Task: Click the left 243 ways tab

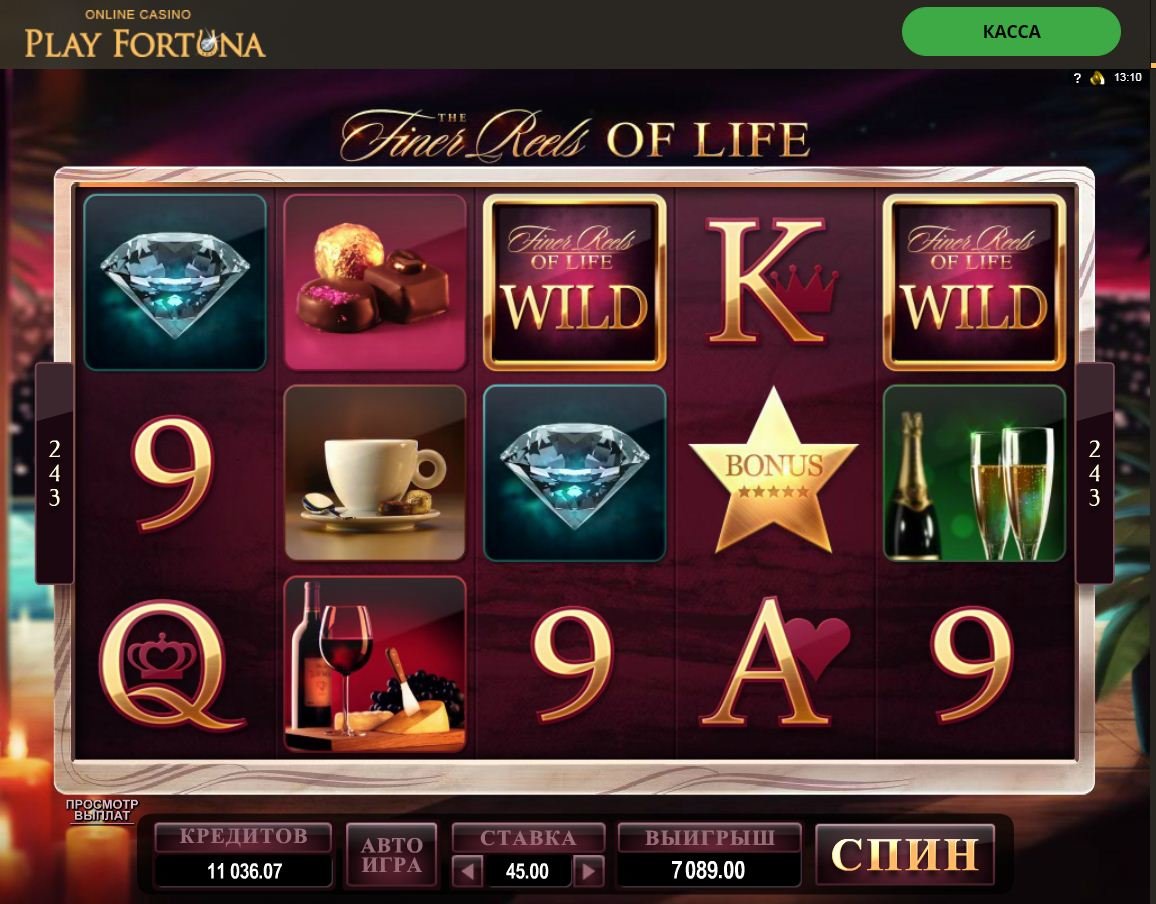Action: pos(55,473)
